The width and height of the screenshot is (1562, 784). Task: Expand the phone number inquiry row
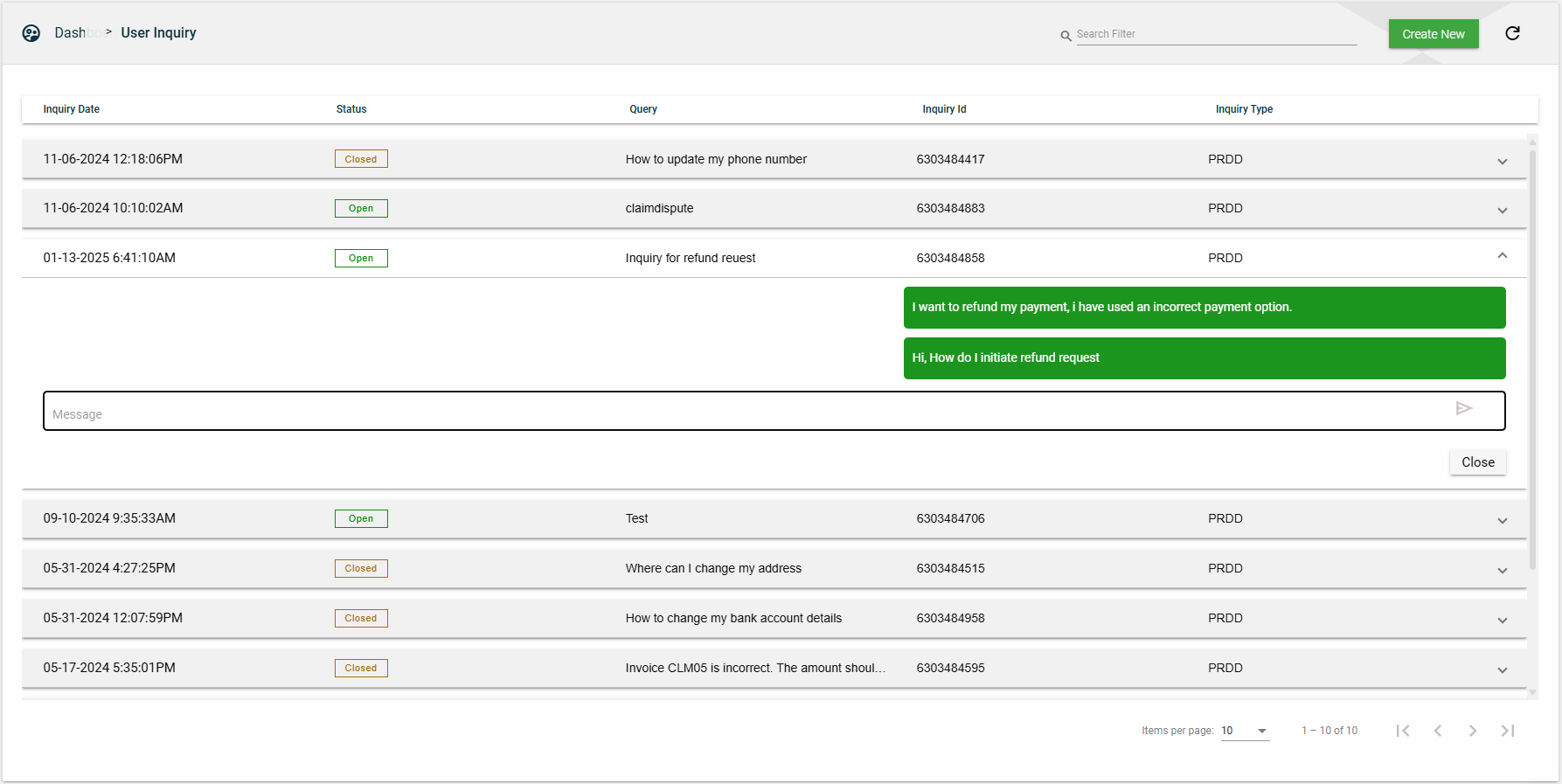[1502, 161]
